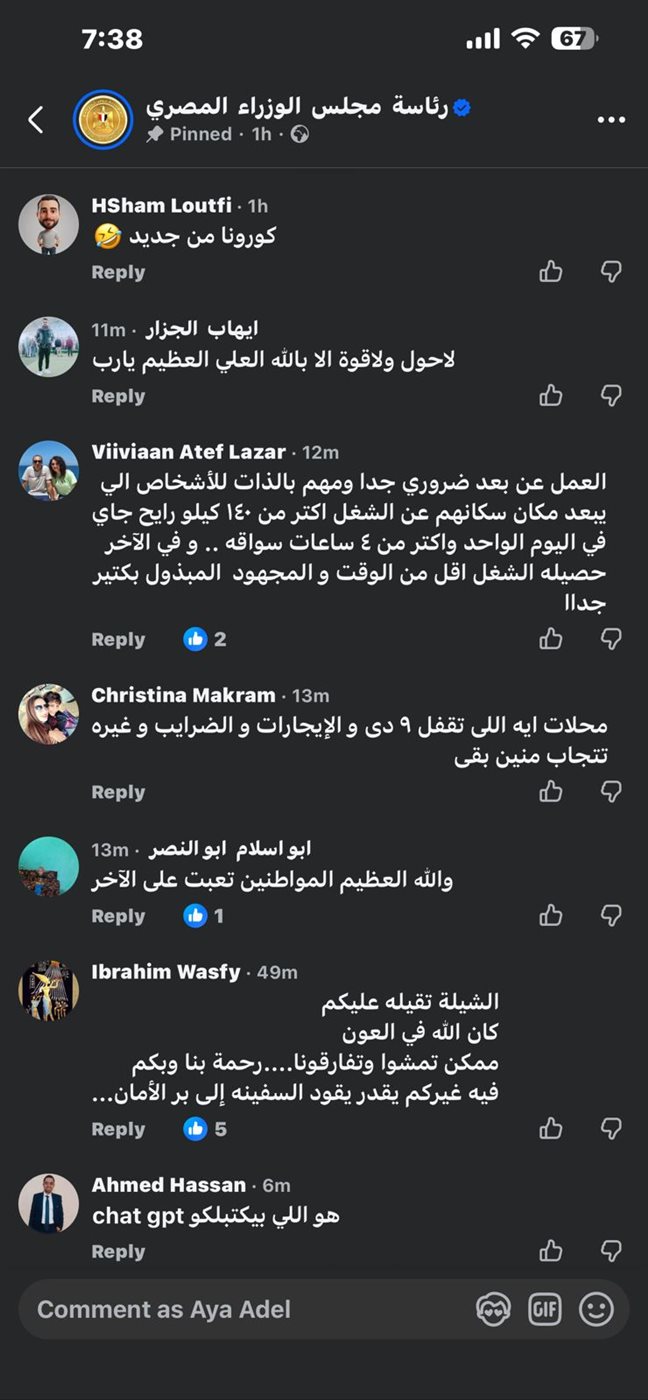Open Ibrahim Wasfy's profile avatar
The image size is (648, 1400).
(x=48, y=990)
